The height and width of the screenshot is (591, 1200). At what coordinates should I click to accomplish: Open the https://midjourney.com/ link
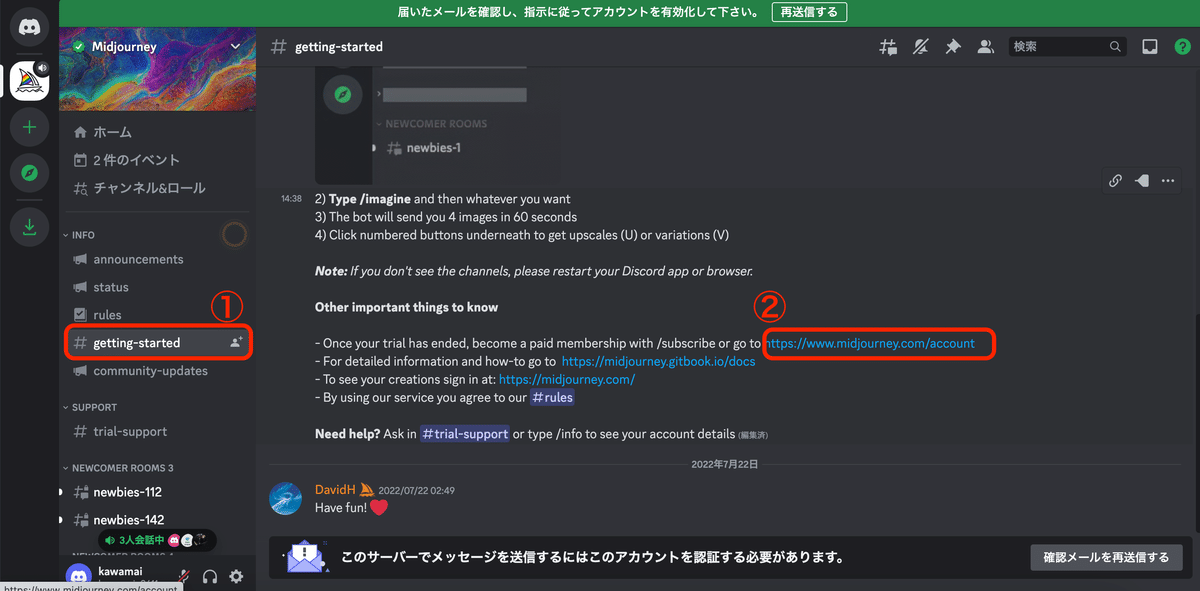click(566, 379)
